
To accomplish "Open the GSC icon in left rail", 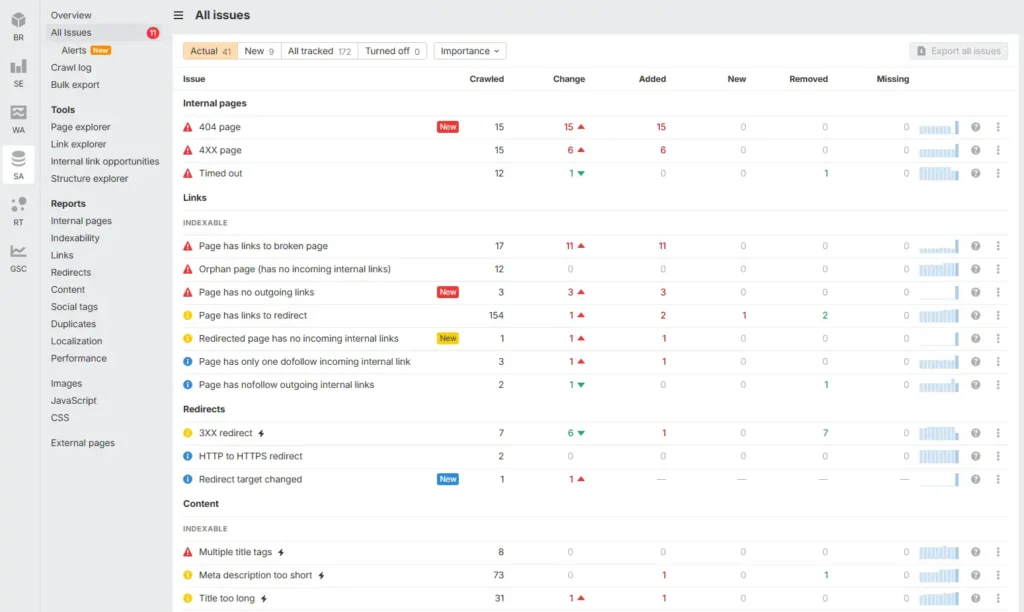I will [18, 258].
